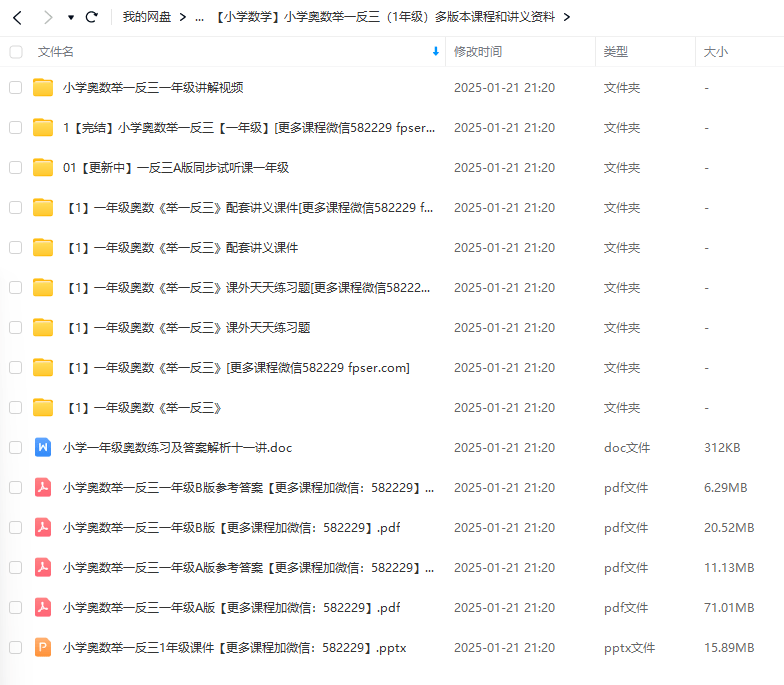Open PDF icon of 一年级B版参考答案
Viewport: 784px width, 685px height.
43,488
